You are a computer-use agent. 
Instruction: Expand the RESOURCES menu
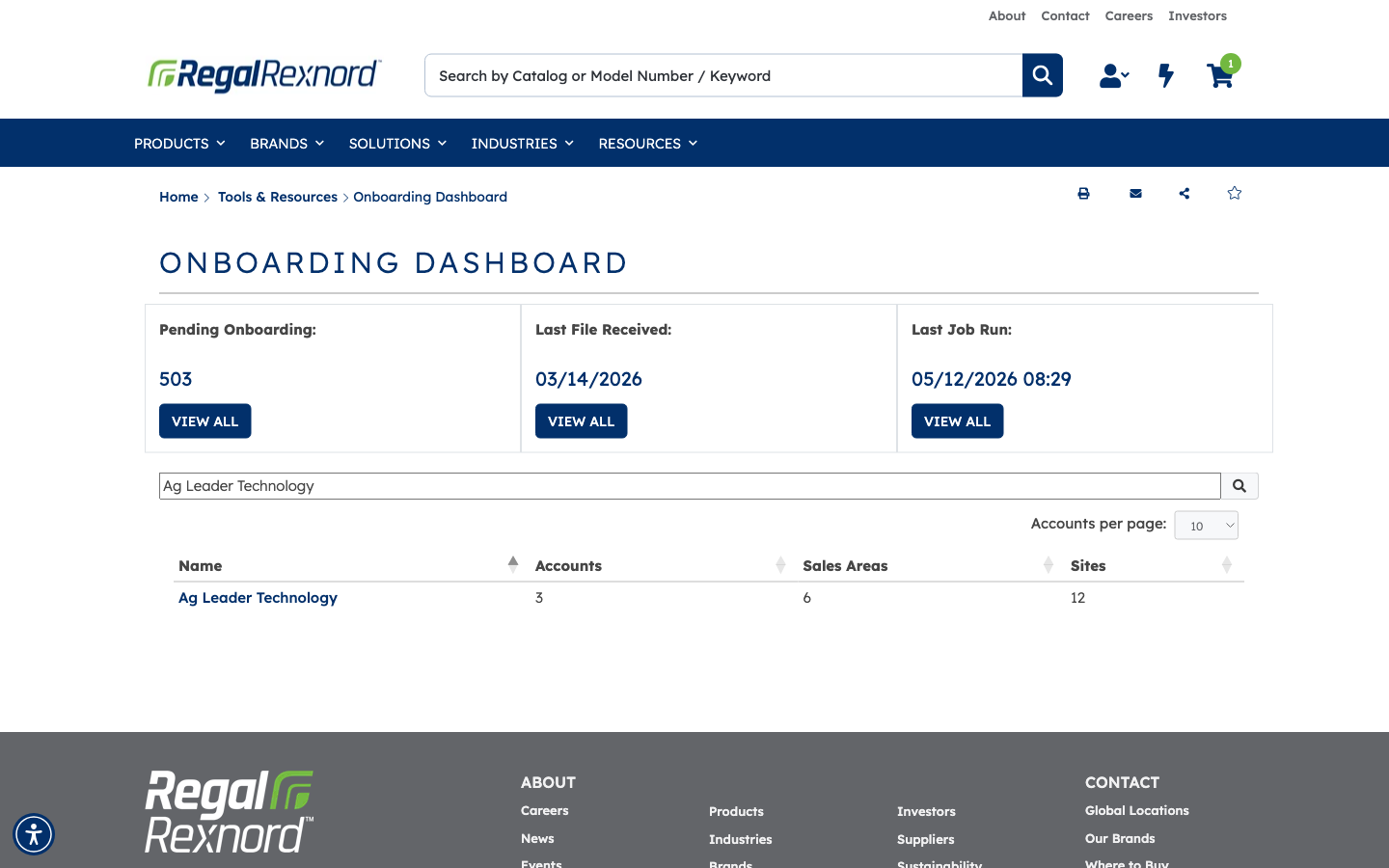pyautogui.click(x=647, y=143)
